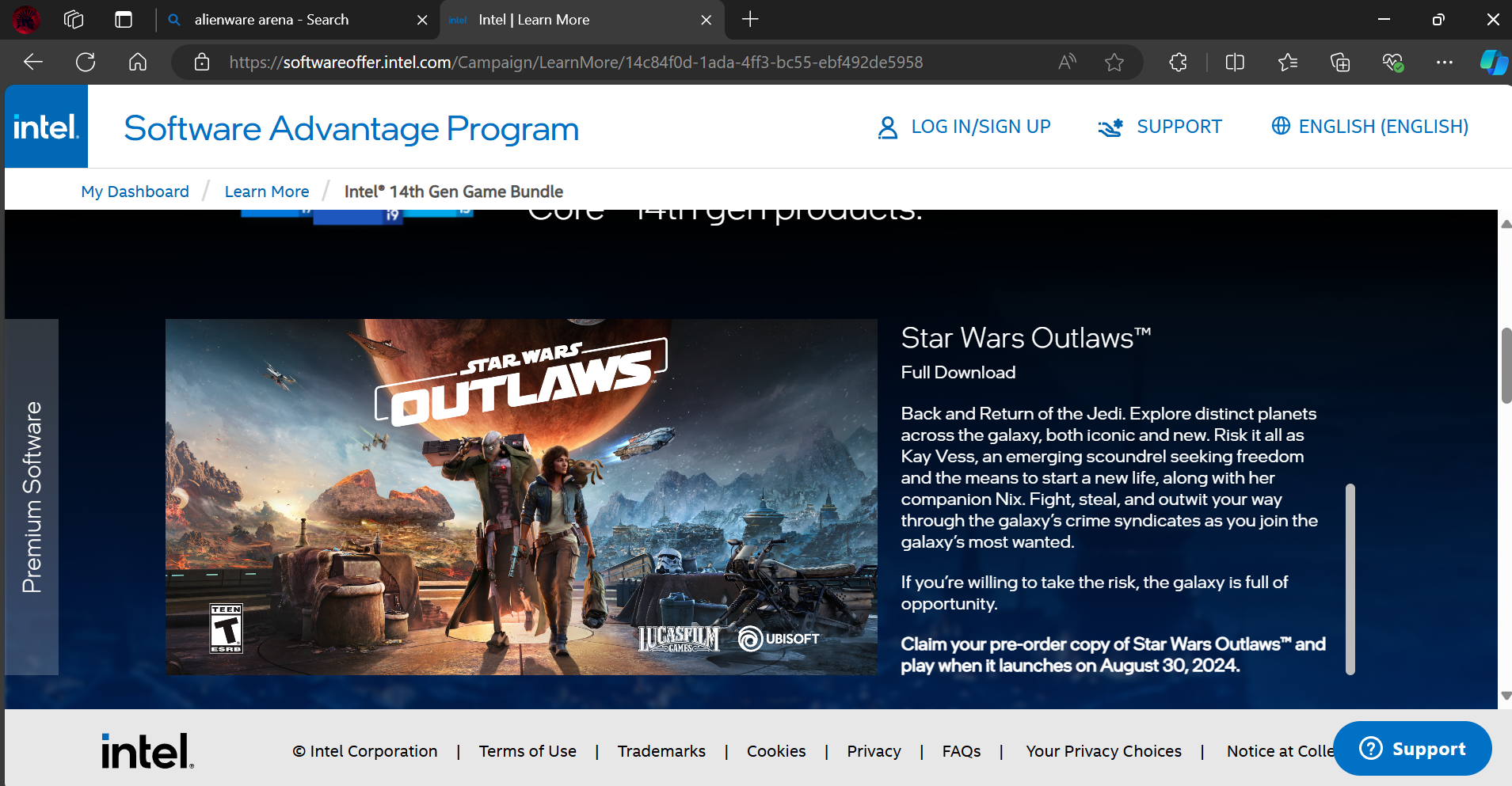Add this page to favorites
Screen dimensions: 1512x786
coord(1114,62)
